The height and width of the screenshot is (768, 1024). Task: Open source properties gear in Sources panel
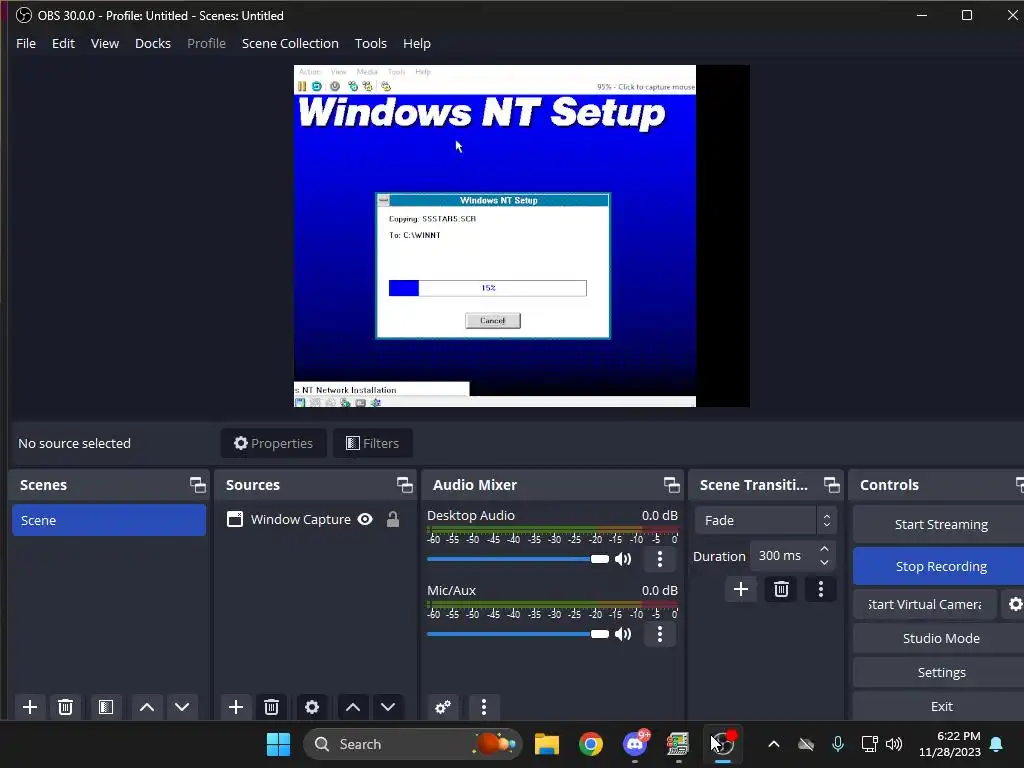tap(312, 707)
